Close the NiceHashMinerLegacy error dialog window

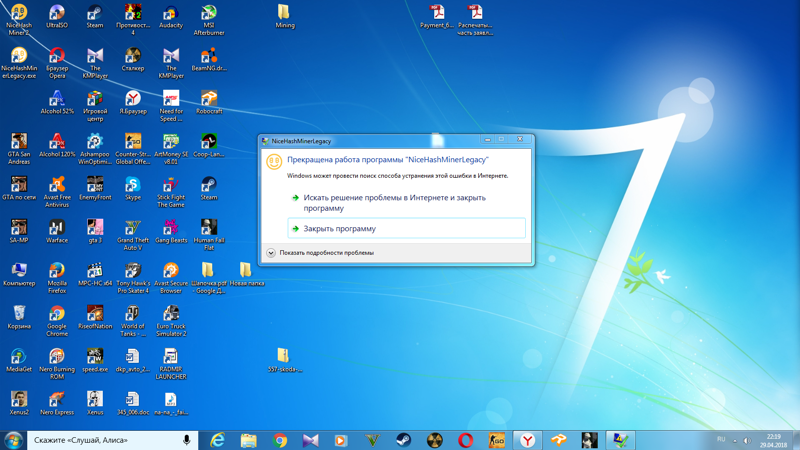pyautogui.click(x=520, y=139)
